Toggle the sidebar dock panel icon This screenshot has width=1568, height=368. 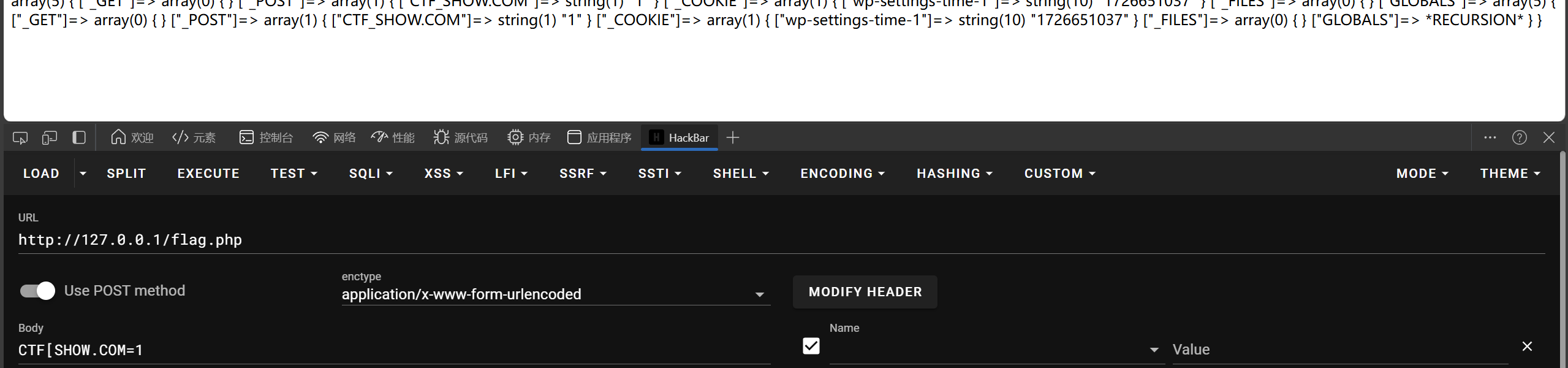(79, 138)
